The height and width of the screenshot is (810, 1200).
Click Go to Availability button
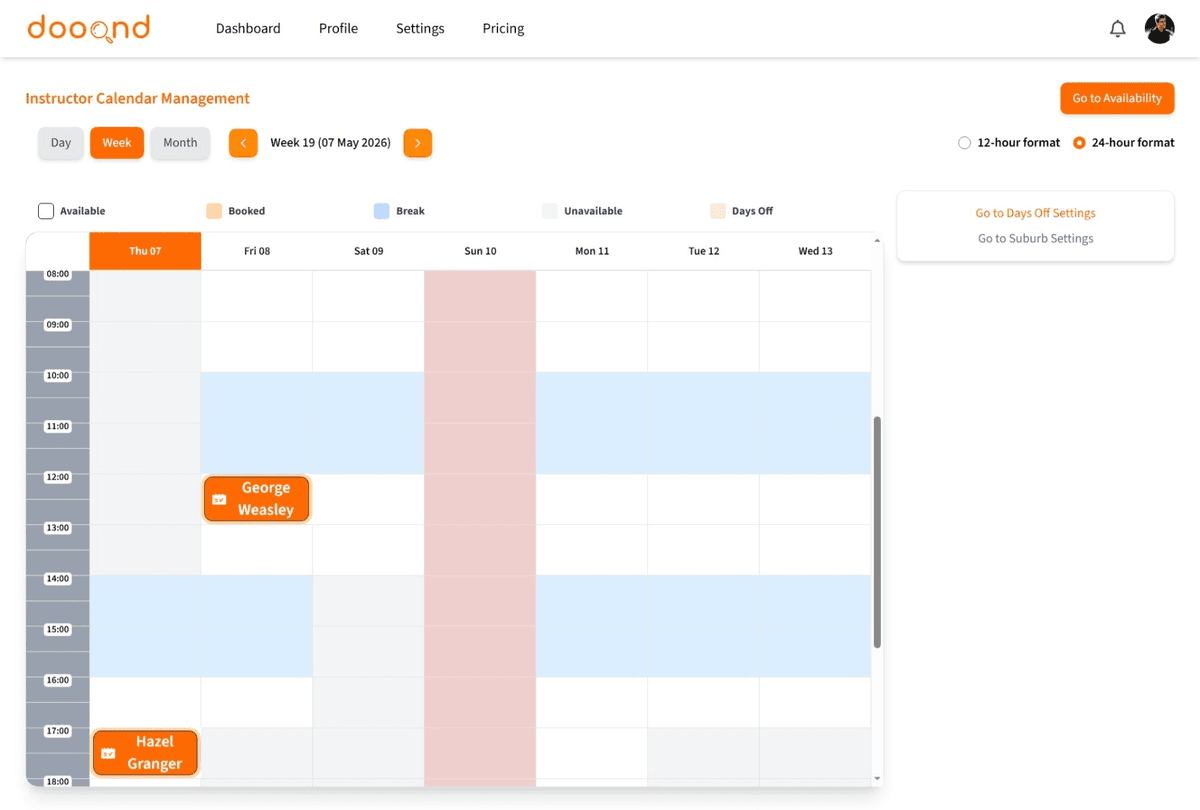click(x=1117, y=98)
